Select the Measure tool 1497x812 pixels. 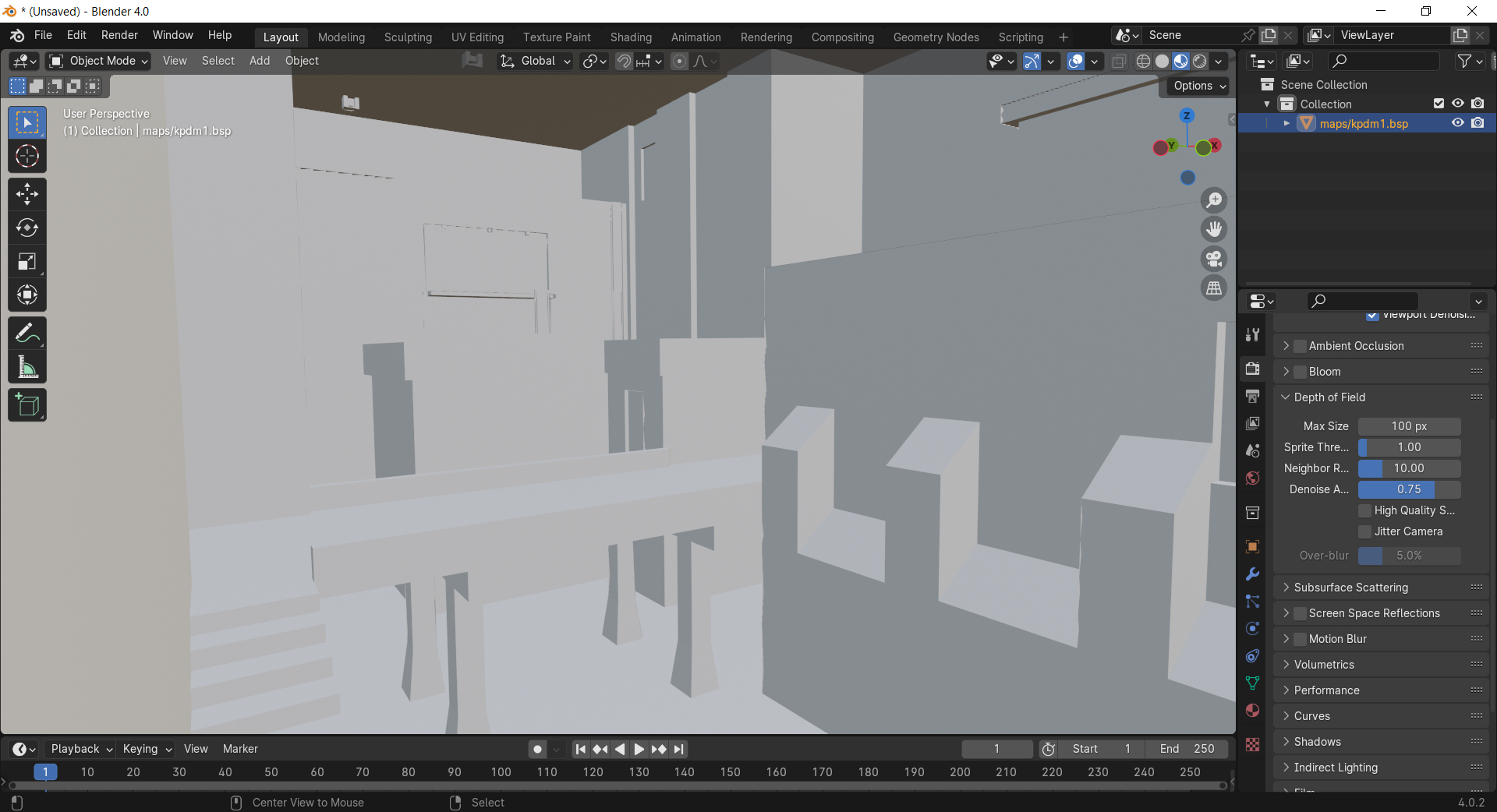click(27, 368)
